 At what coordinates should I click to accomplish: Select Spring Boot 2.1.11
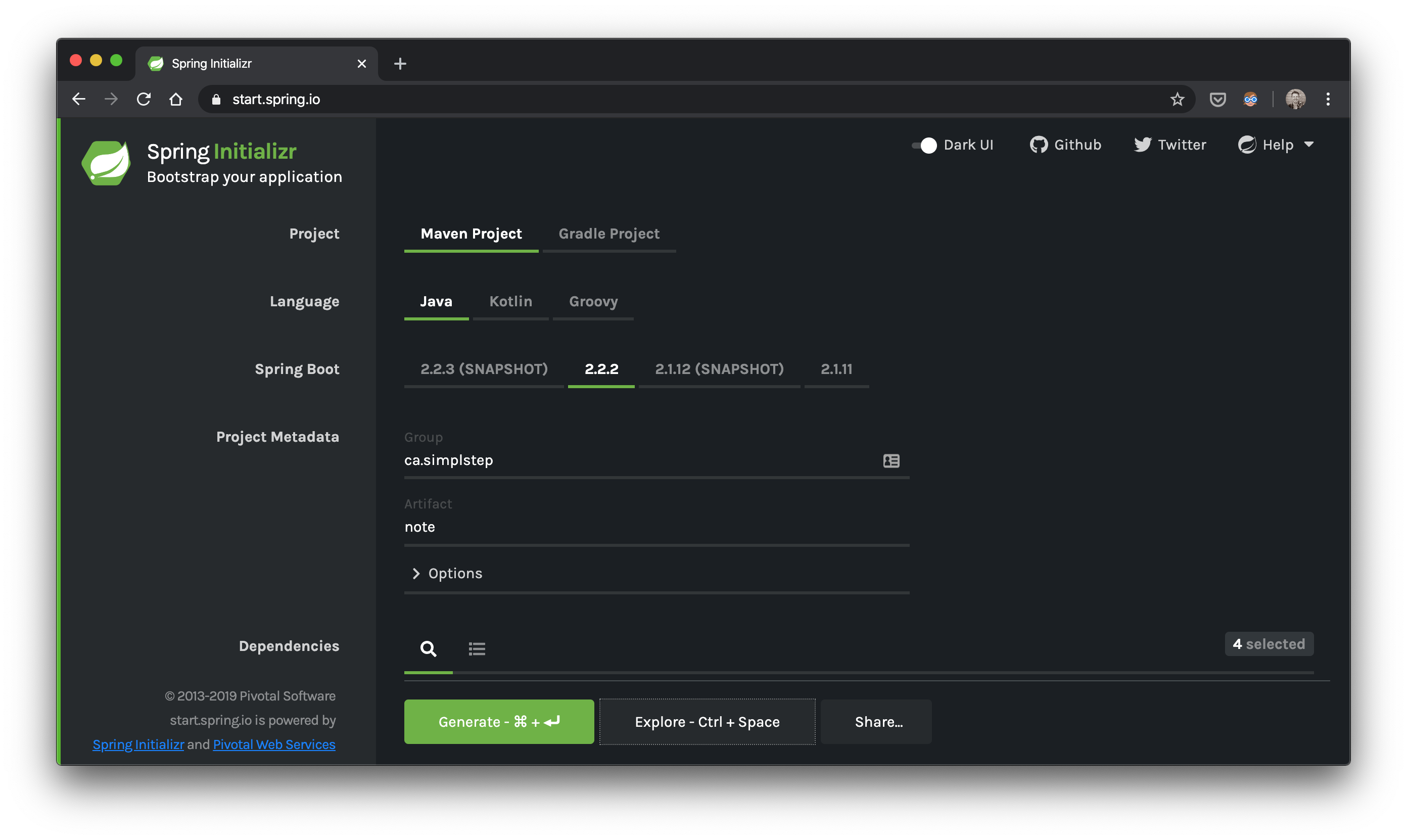coord(836,368)
